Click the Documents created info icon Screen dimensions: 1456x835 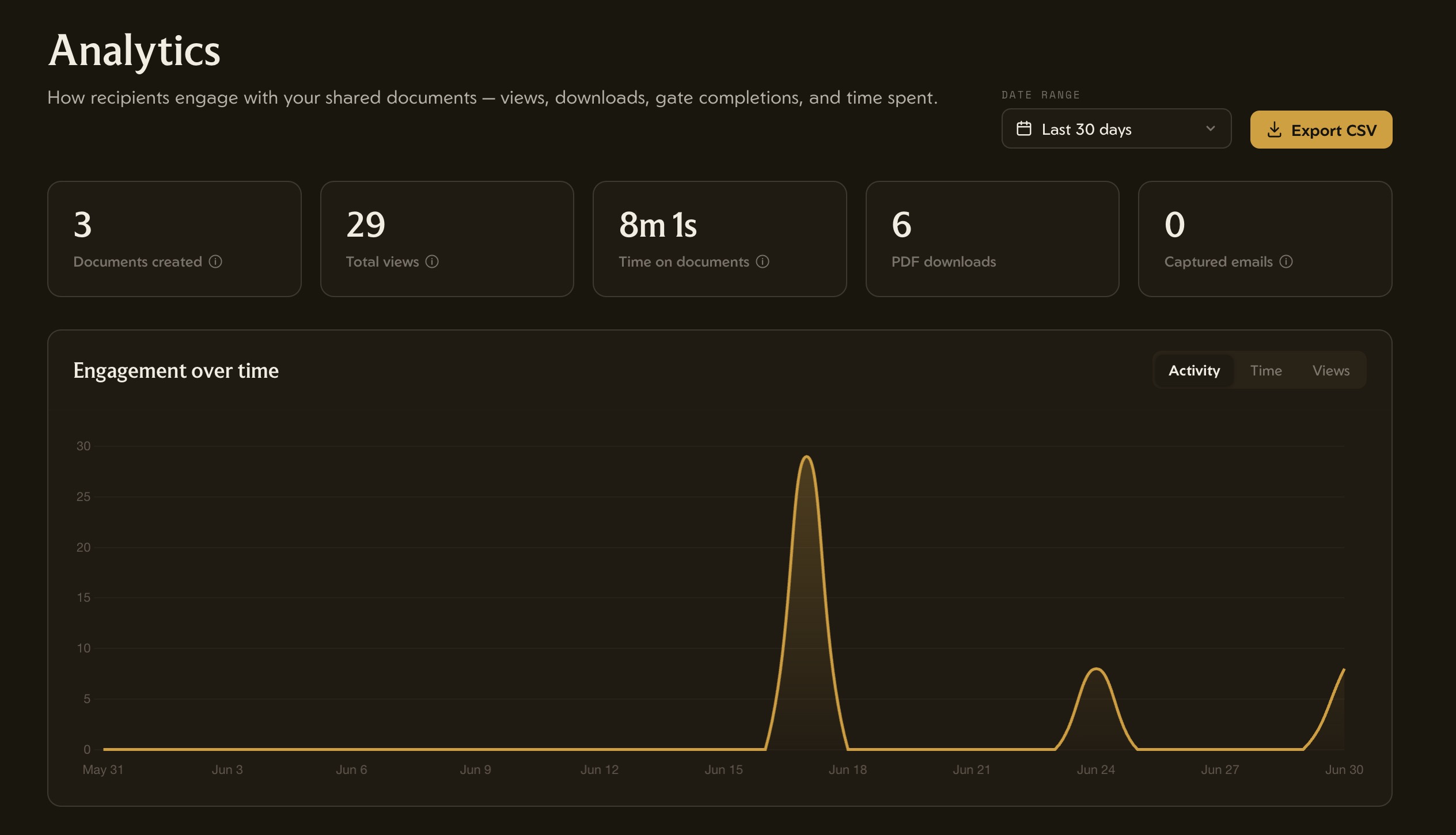(215, 261)
